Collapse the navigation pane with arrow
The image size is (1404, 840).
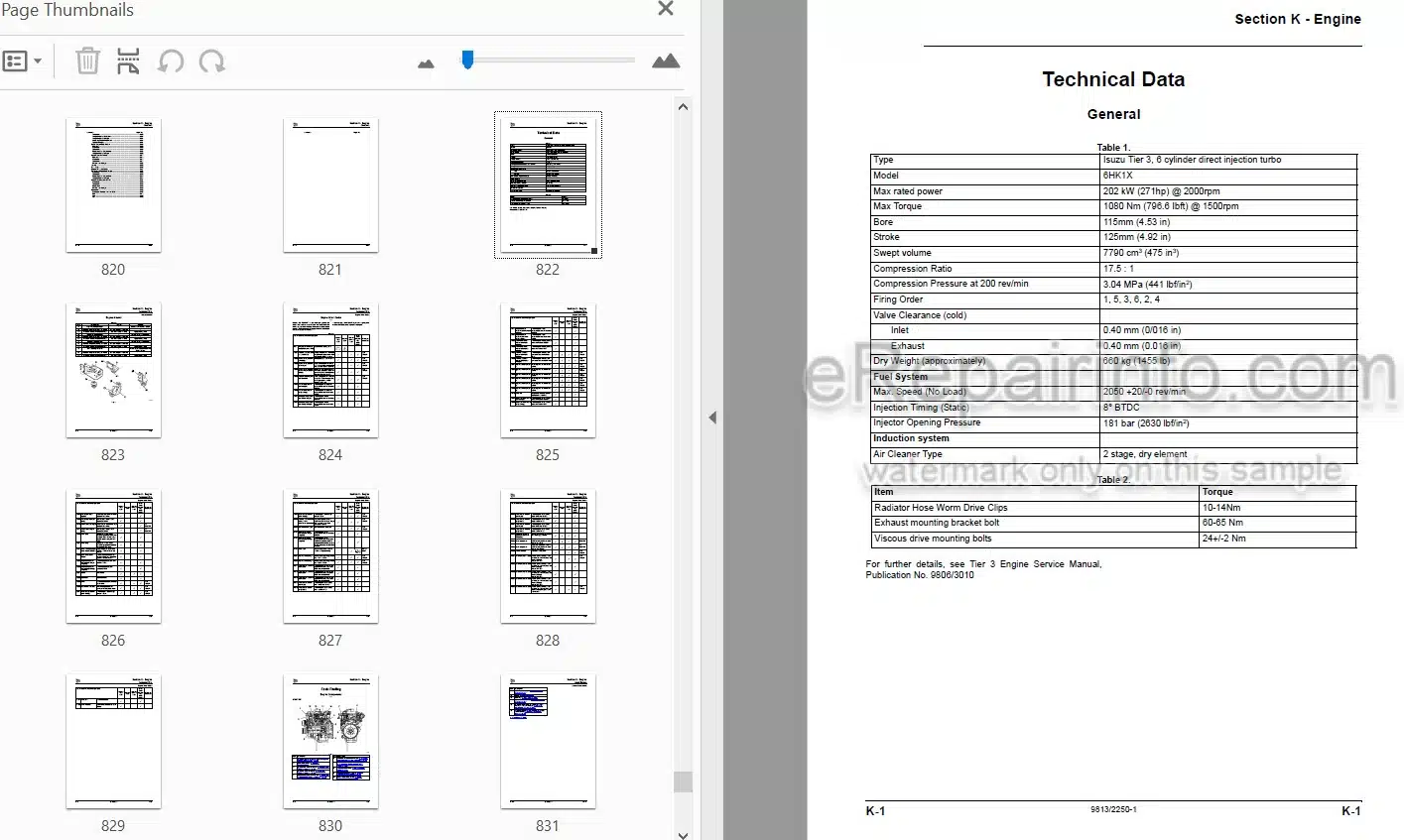point(711,418)
